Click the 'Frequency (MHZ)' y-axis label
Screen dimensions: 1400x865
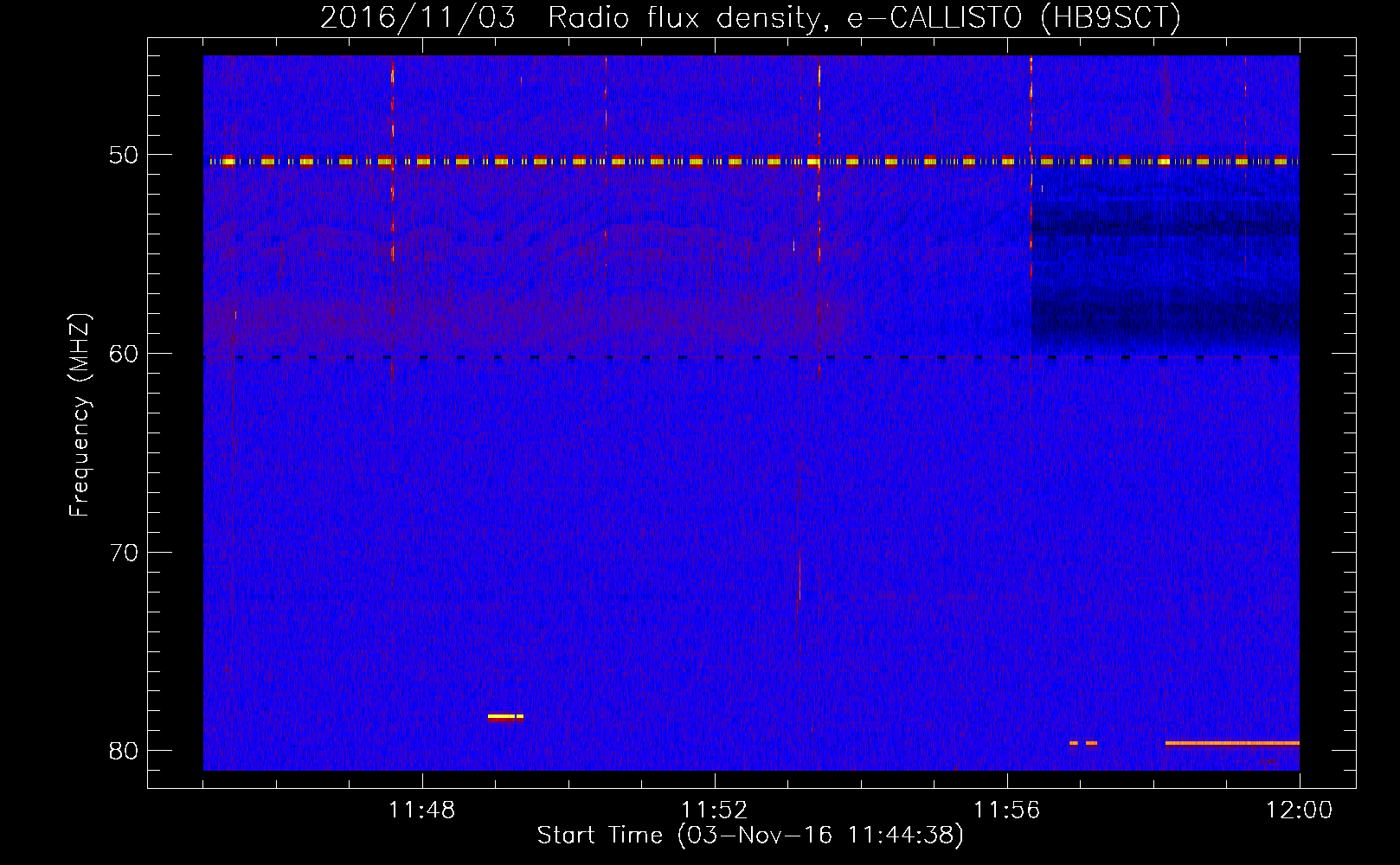(79, 415)
